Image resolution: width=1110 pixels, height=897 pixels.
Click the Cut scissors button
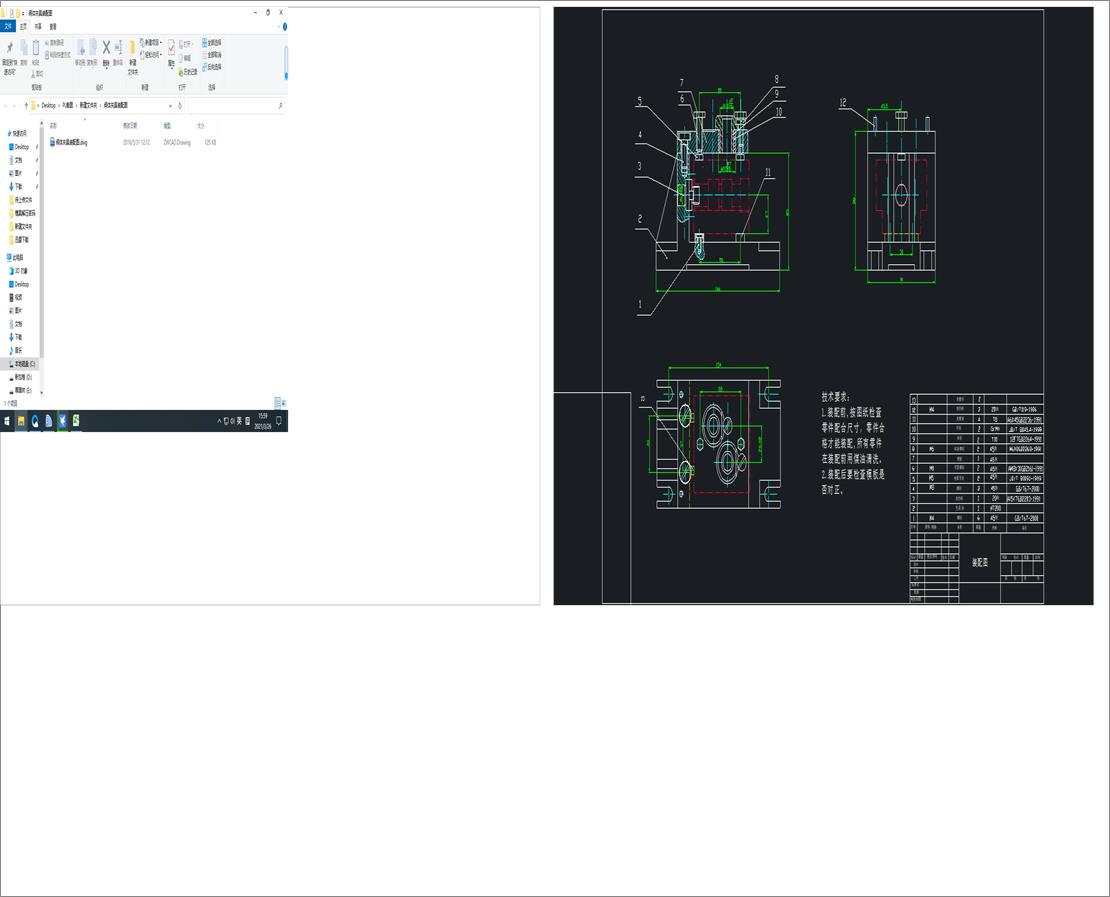click(37, 73)
